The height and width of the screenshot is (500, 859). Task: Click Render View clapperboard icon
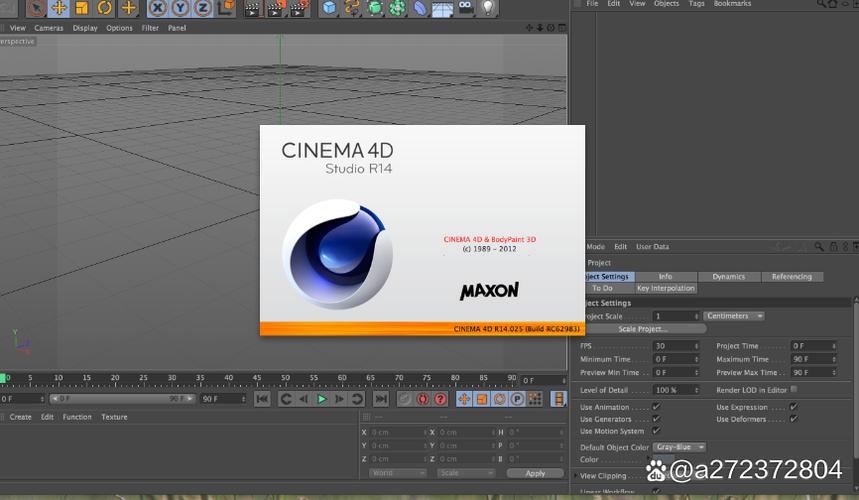[x=253, y=8]
